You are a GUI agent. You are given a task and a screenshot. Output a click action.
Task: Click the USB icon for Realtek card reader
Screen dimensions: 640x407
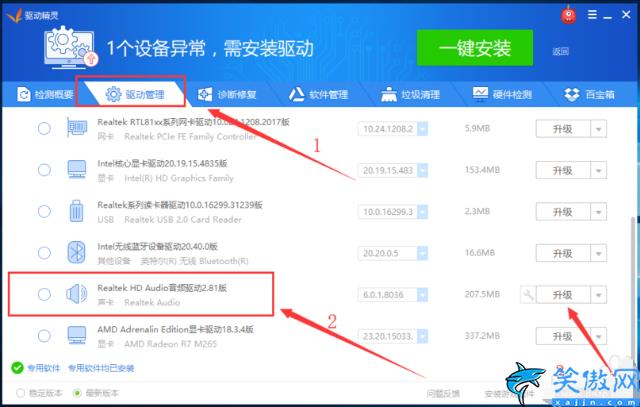[76, 211]
